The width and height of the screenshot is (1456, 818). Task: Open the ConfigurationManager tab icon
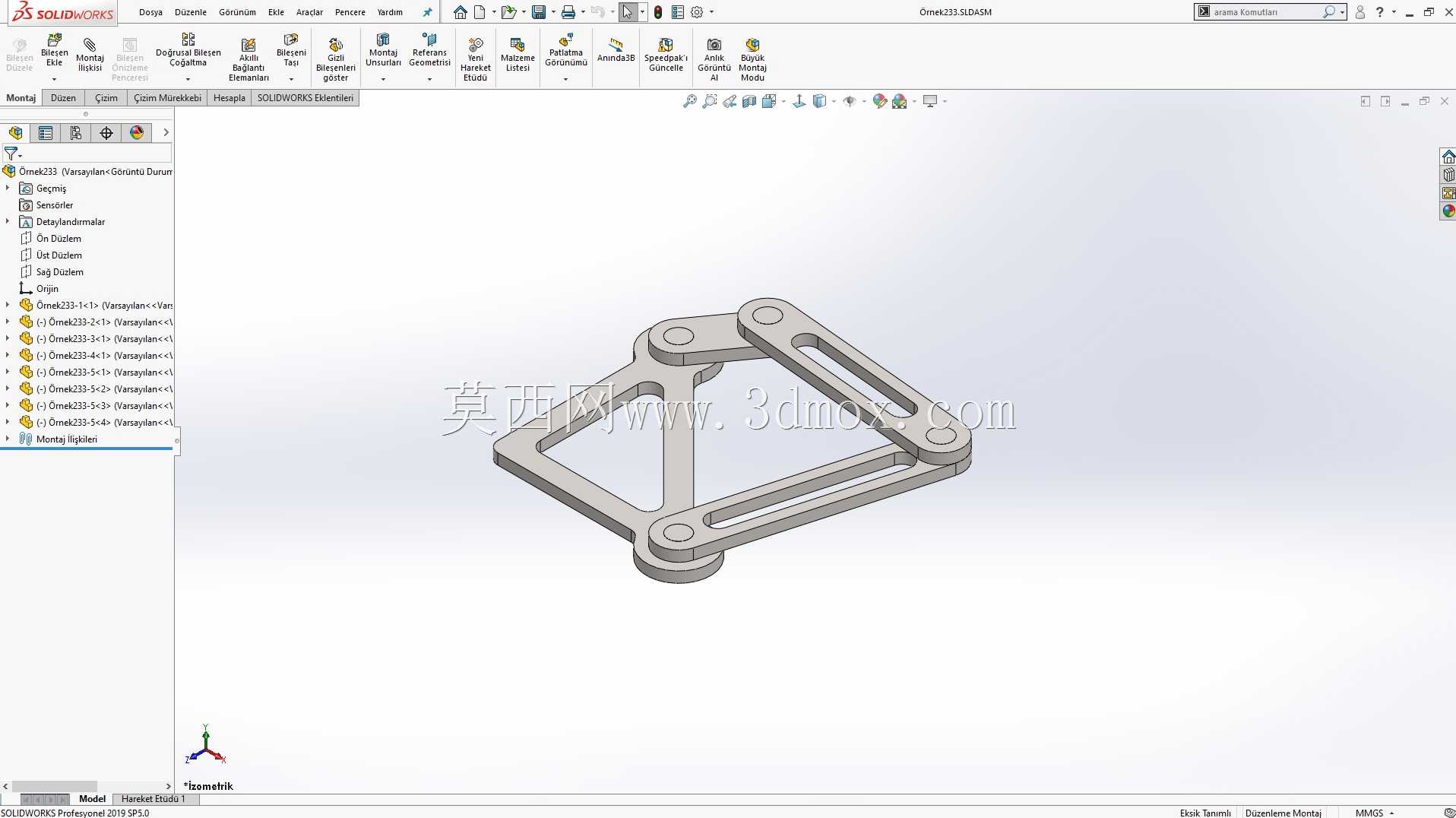pyautogui.click(x=76, y=133)
